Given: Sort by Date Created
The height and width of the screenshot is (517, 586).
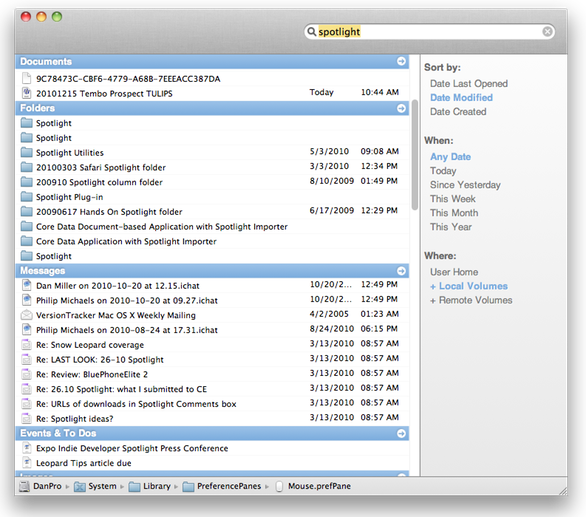Looking at the screenshot, I should click(458, 111).
